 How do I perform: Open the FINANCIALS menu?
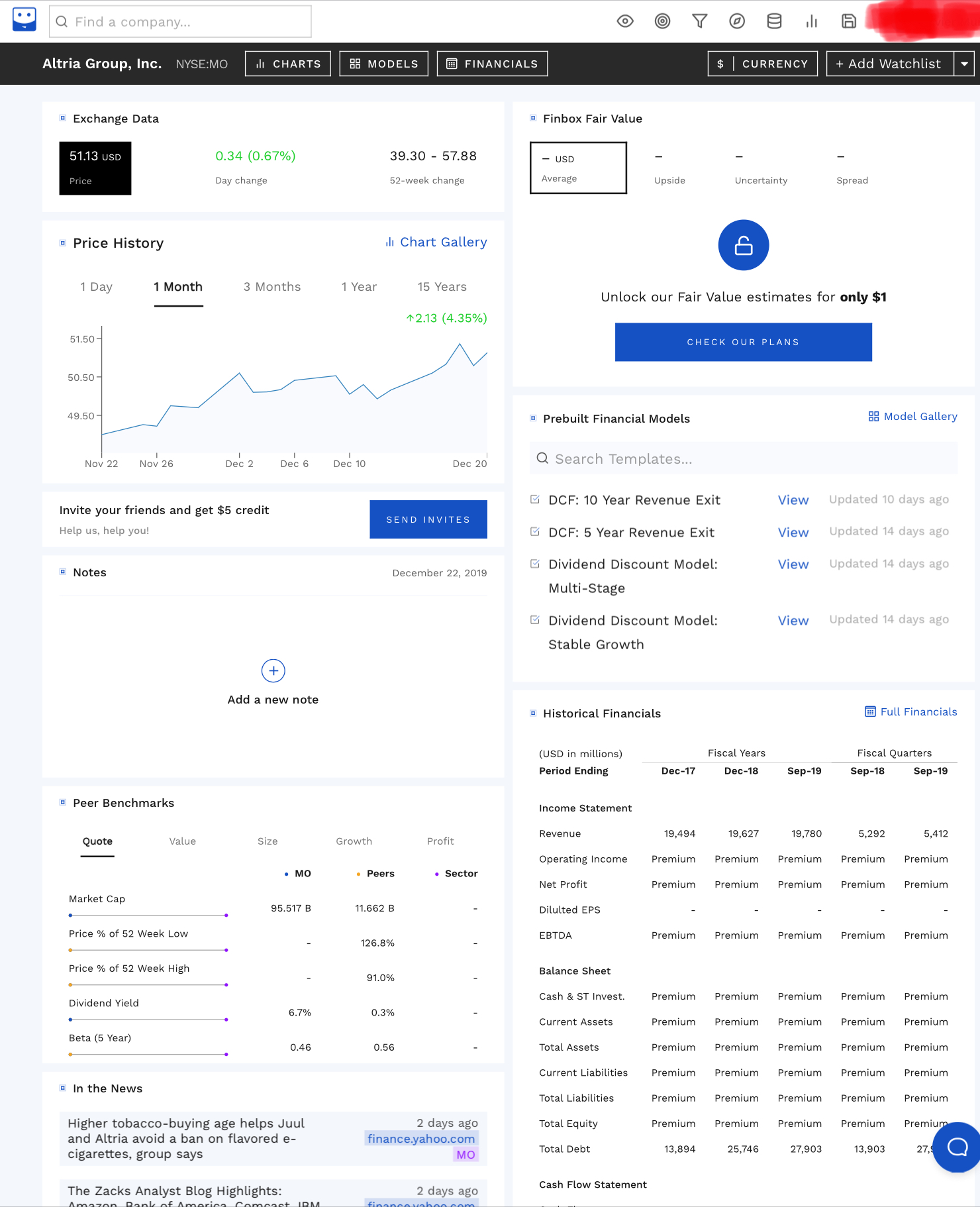pyautogui.click(x=492, y=64)
